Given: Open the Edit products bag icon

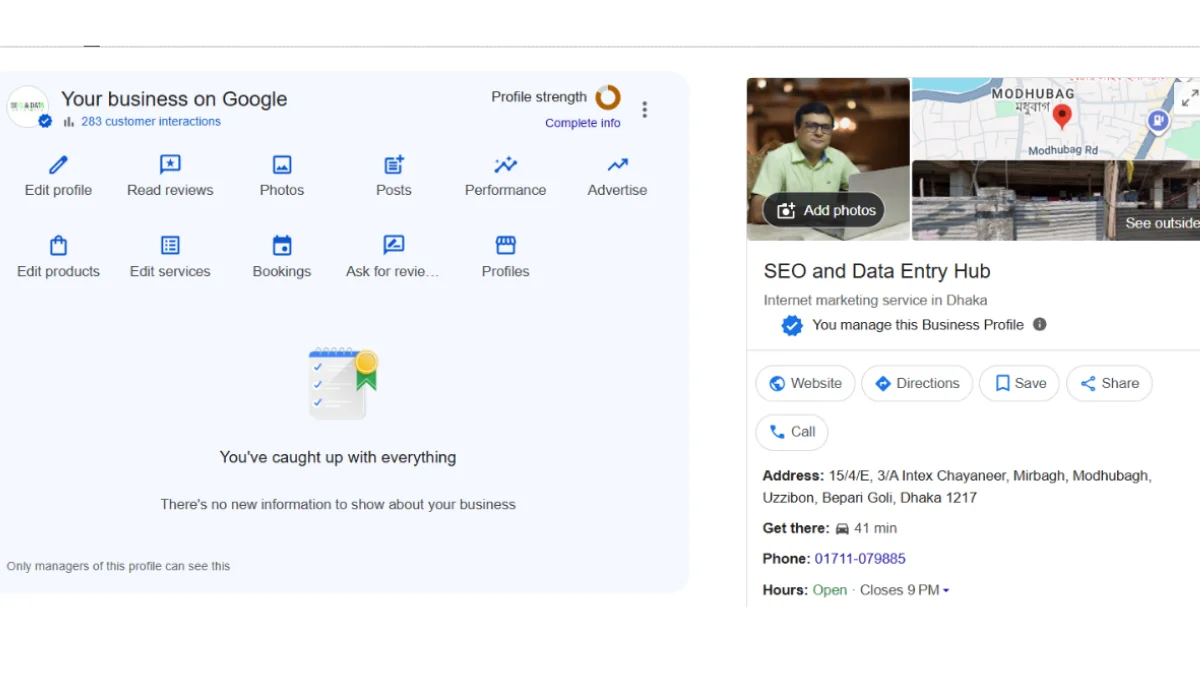Looking at the screenshot, I should click(x=58, y=246).
